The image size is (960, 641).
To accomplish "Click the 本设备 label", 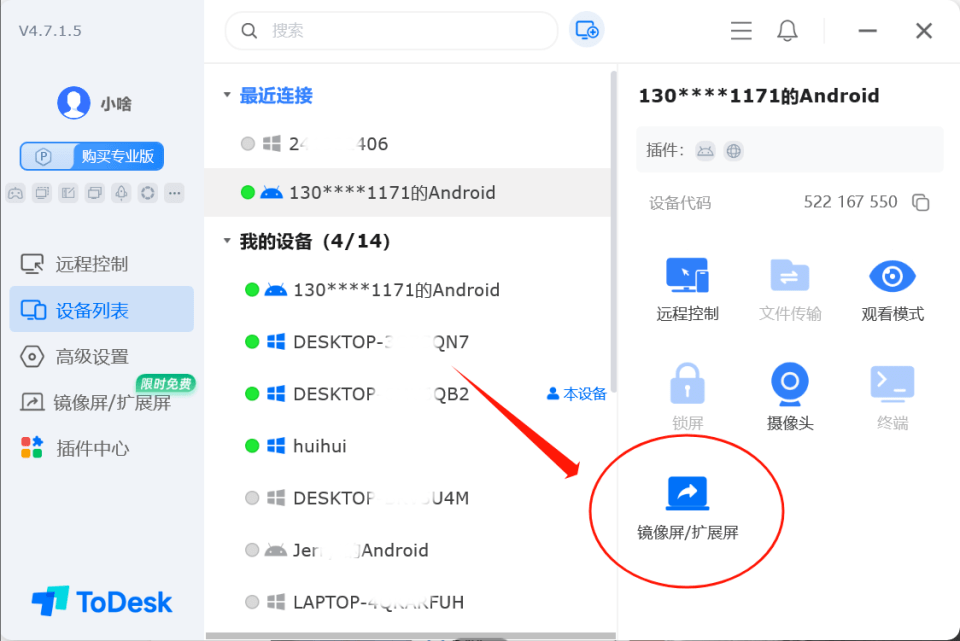I will (576, 394).
